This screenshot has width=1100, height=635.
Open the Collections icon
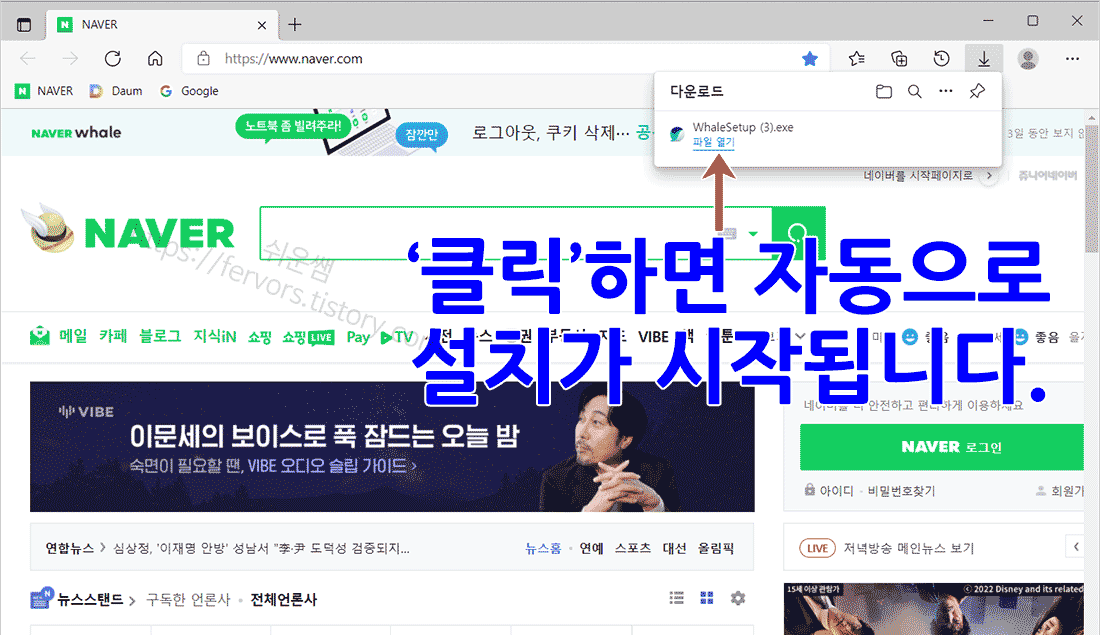coord(899,59)
